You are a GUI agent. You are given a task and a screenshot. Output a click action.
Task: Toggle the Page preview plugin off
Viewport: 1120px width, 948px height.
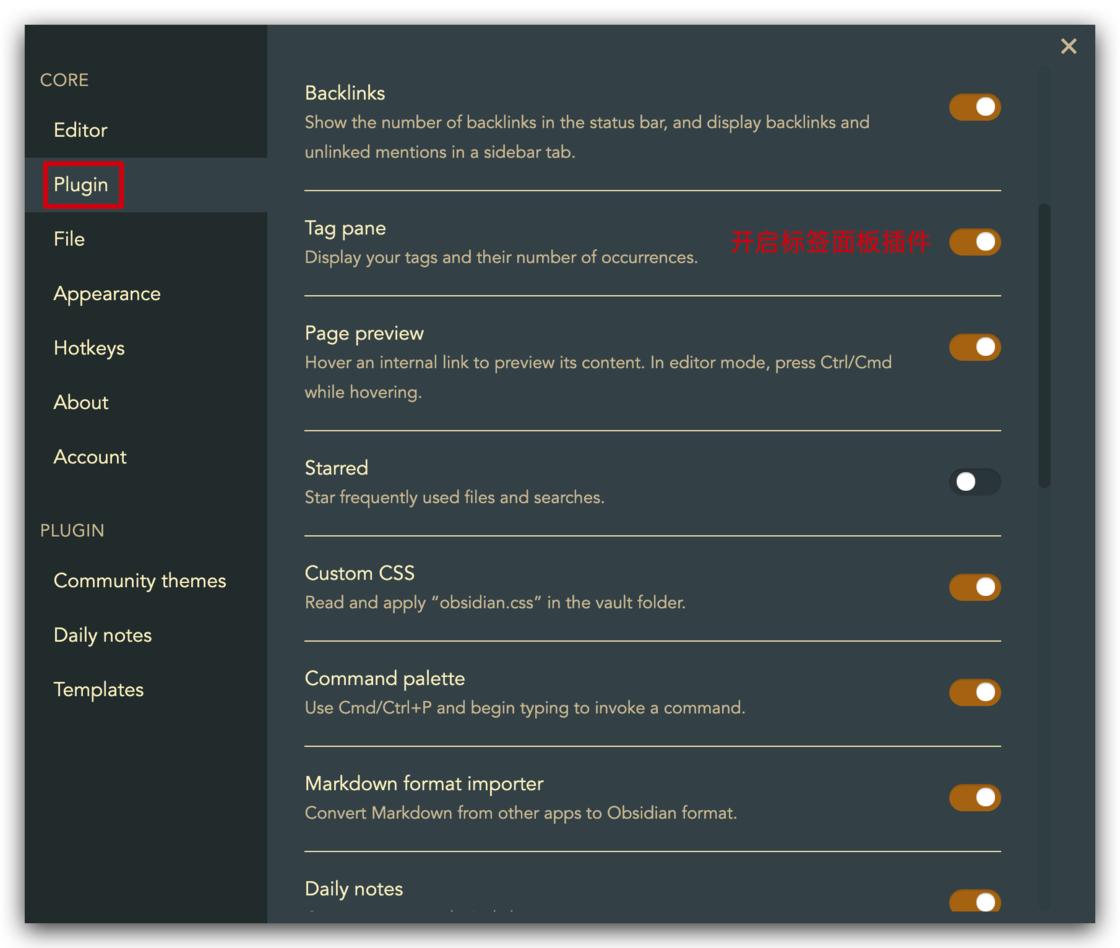pyautogui.click(x=974, y=347)
